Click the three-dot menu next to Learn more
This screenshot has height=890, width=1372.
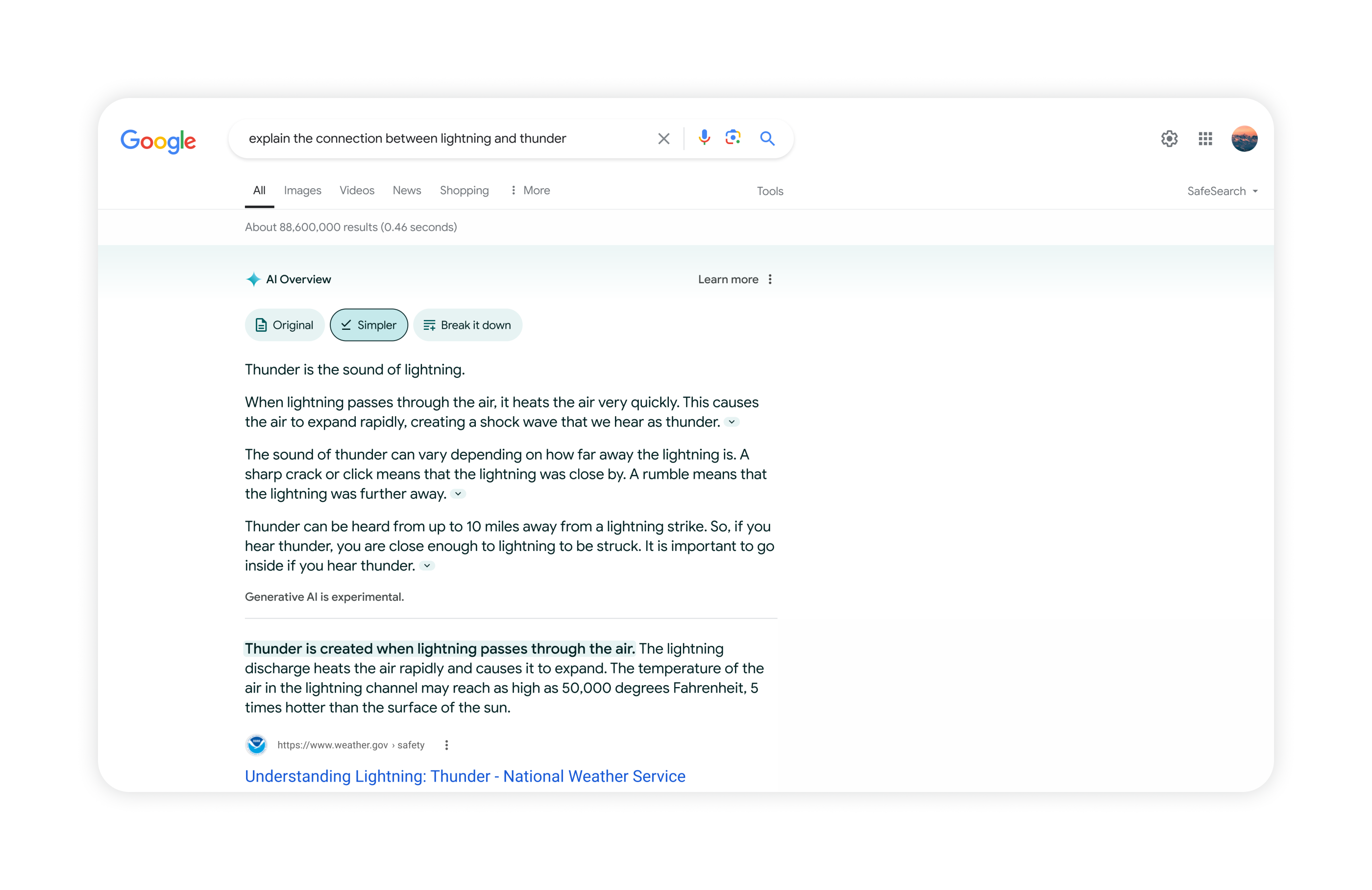[x=771, y=279]
